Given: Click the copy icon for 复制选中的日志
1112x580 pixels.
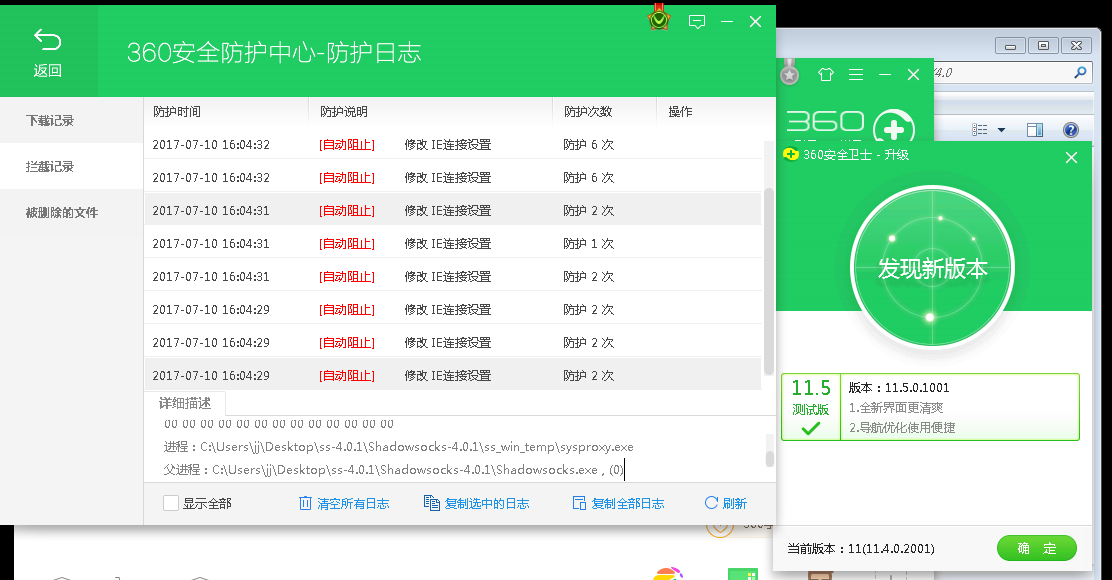Looking at the screenshot, I should tap(431, 503).
